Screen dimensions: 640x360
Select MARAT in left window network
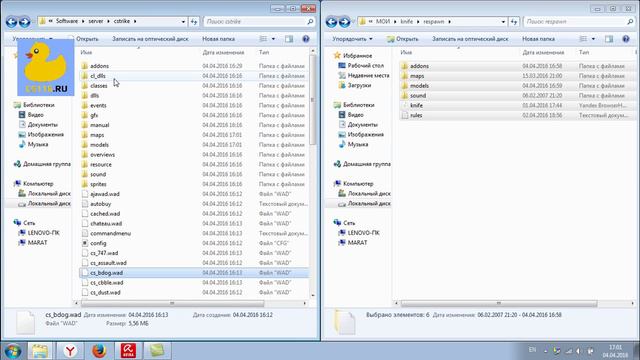[x=33, y=242]
